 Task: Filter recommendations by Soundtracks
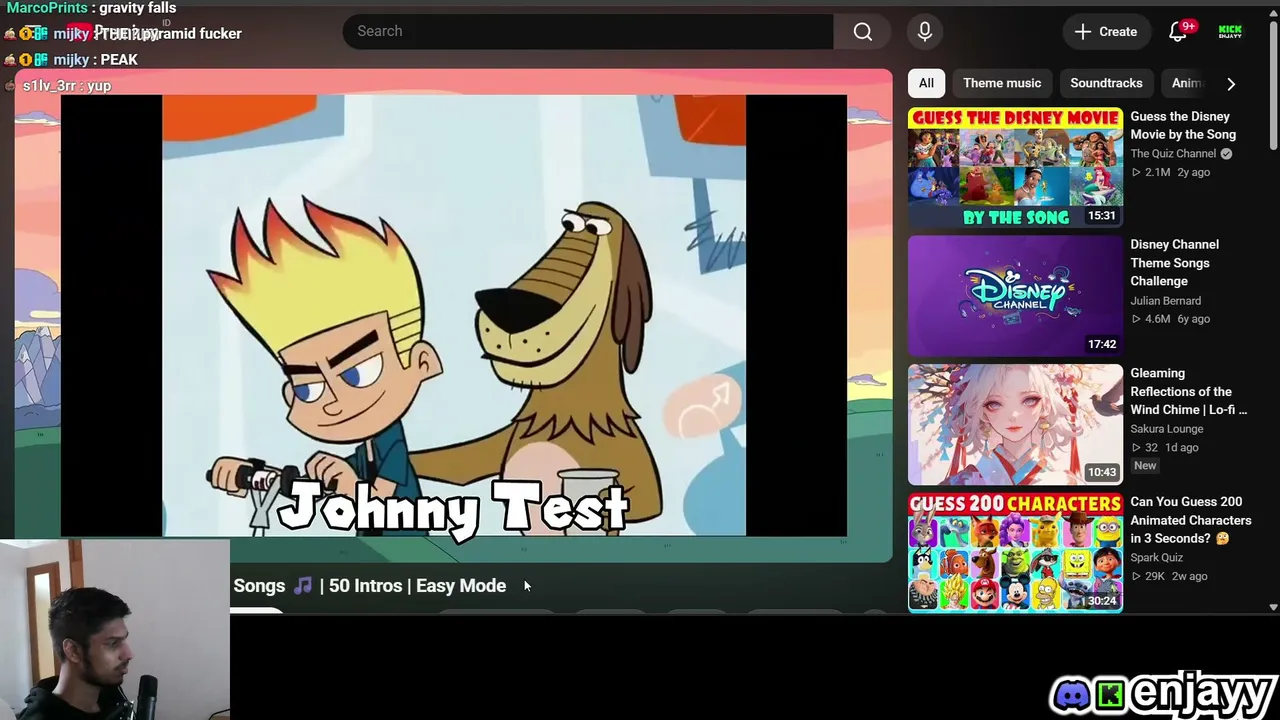tap(1106, 84)
